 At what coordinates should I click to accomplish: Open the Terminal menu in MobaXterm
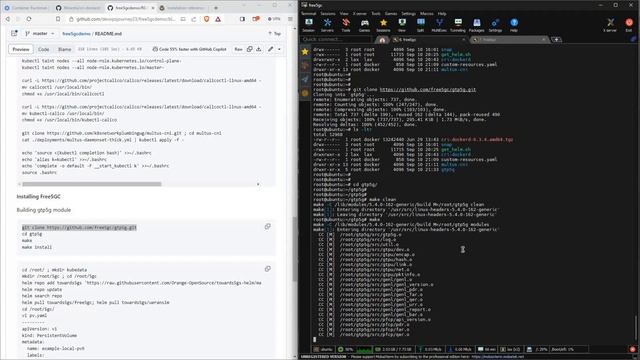(x=309, y=13)
